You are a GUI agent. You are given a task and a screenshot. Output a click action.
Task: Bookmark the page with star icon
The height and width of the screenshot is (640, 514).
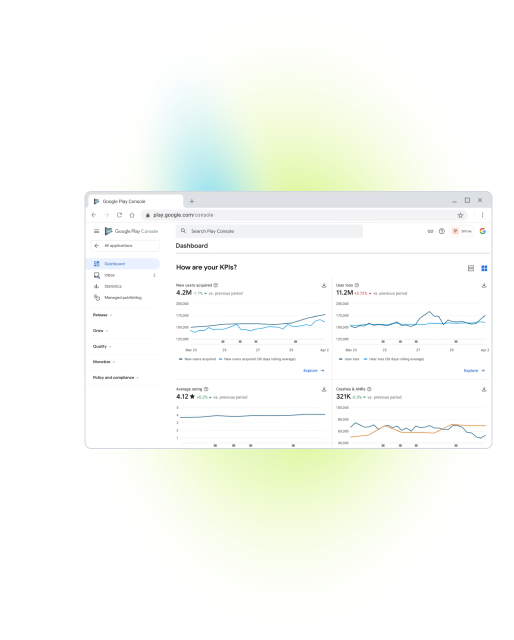tap(460, 215)
